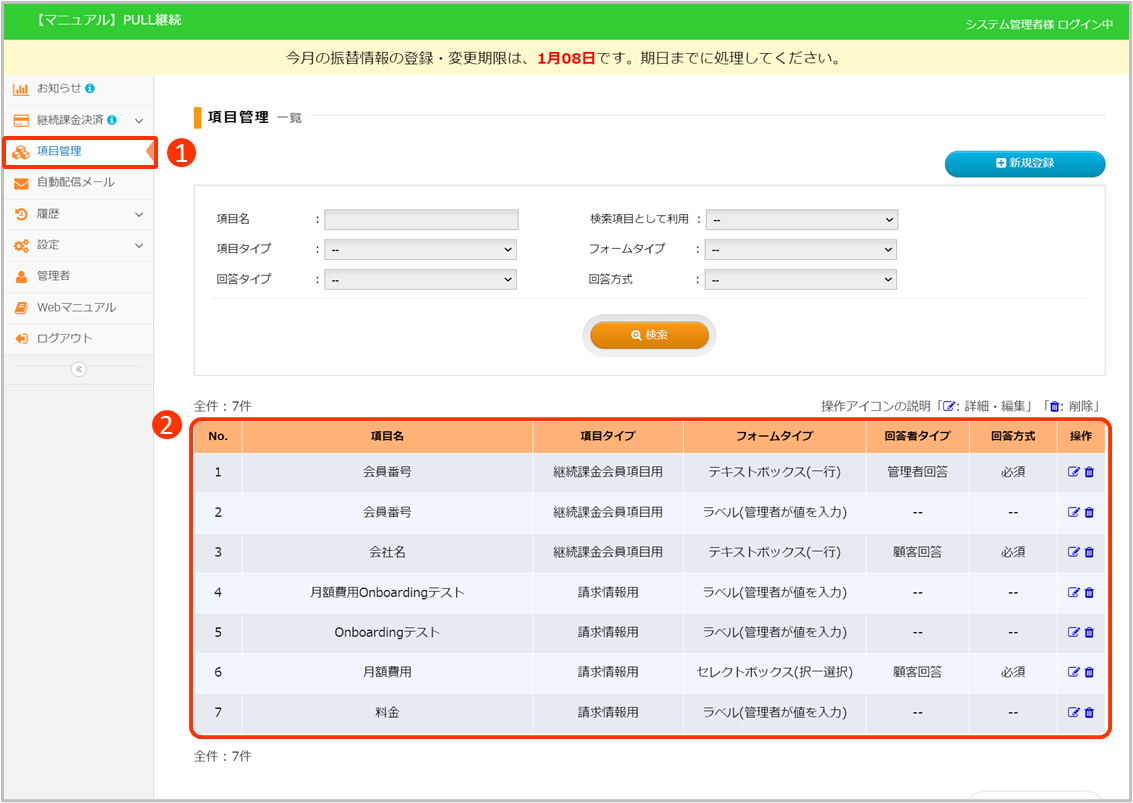Image resolution: width=1133 pixels, height=803 pixels.
Task: Open the フォームタイプ dropdown
Action: click(801, 250)
